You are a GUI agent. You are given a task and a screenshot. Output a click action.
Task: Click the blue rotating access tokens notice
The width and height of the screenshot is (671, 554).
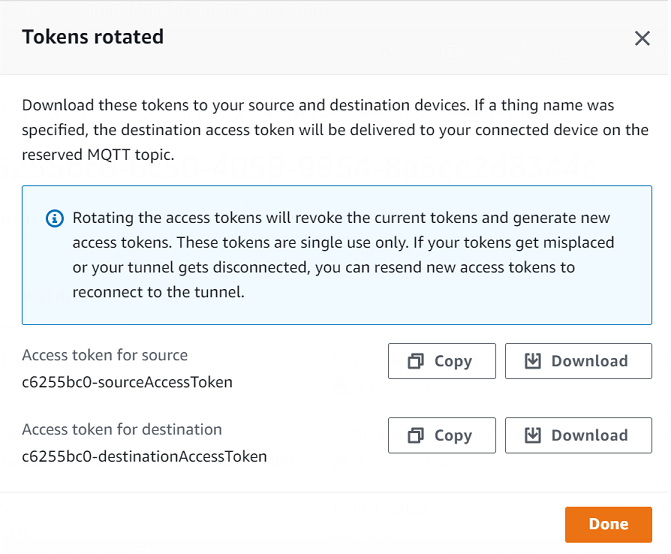pyautogui.click(x=335, y=255)
